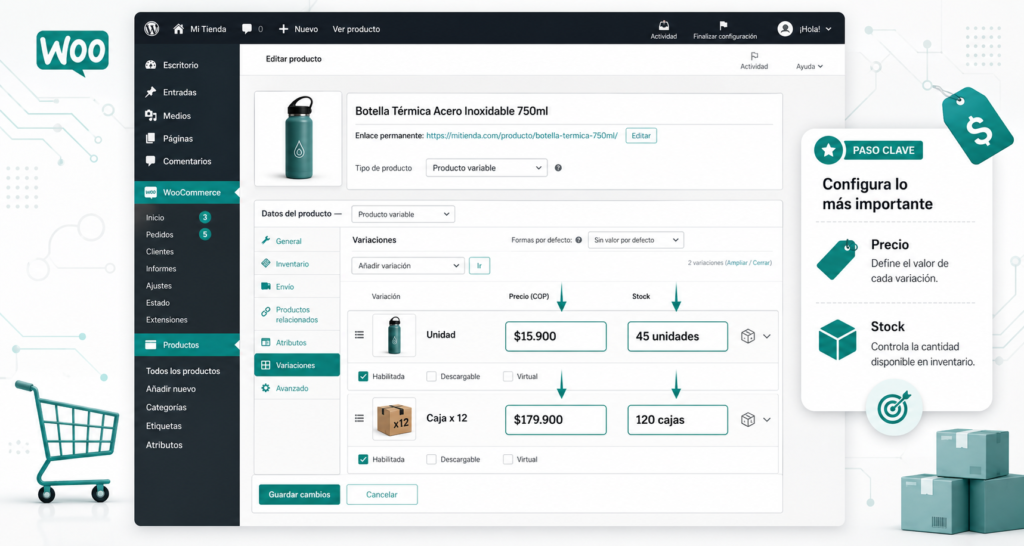Open Categorías submenu item
Viewport: 1024px width, 546px height.
pyautogui.click(x=166, y=407)
